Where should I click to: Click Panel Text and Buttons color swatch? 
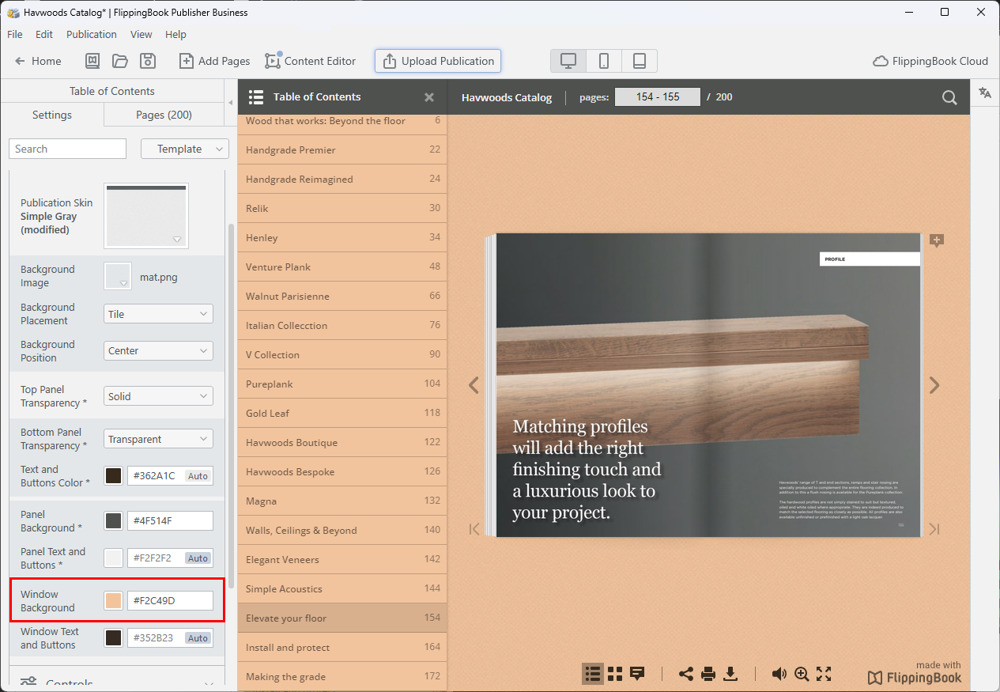pos(114,558)
